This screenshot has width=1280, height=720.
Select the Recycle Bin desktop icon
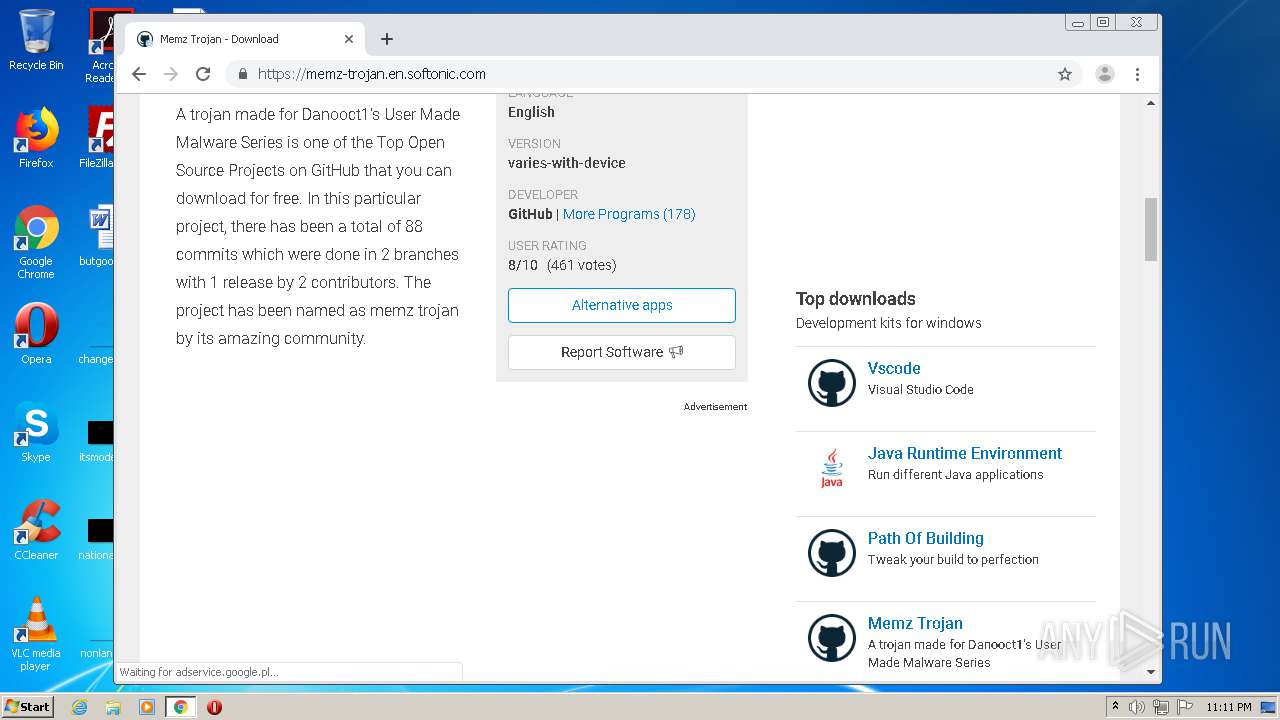[36, 41]
